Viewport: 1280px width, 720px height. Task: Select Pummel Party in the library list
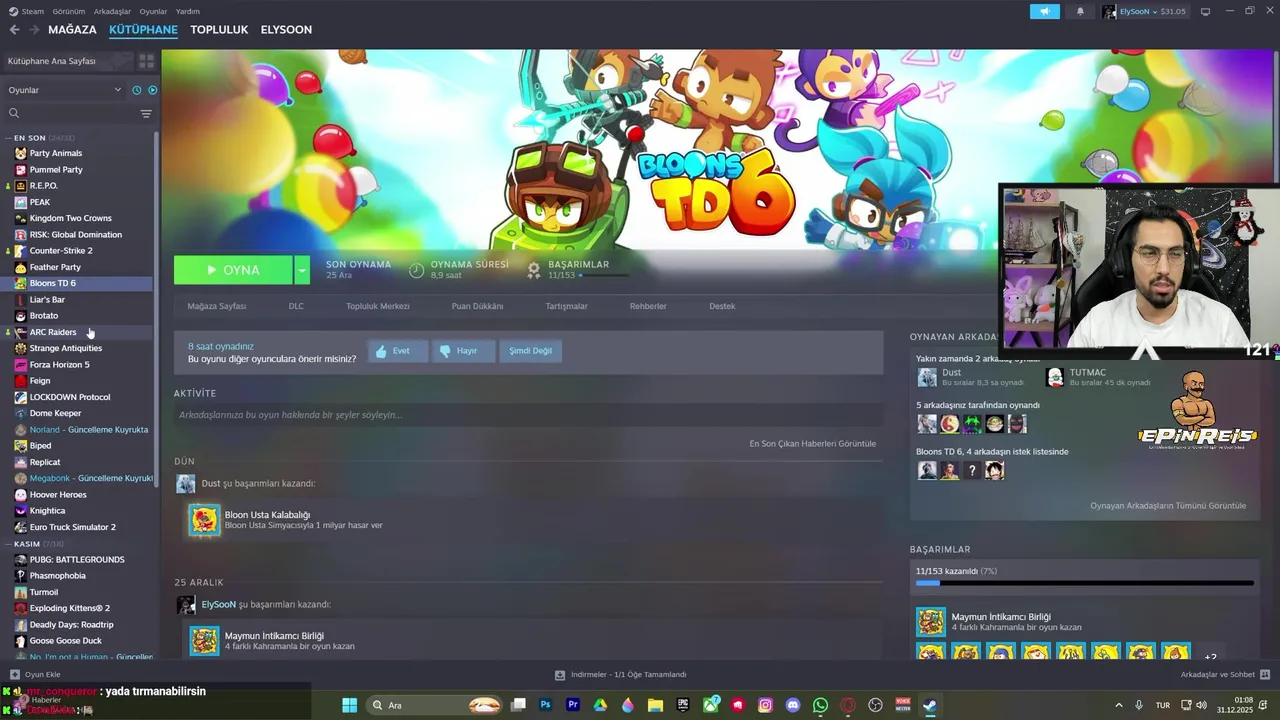(x=56, y=170)
